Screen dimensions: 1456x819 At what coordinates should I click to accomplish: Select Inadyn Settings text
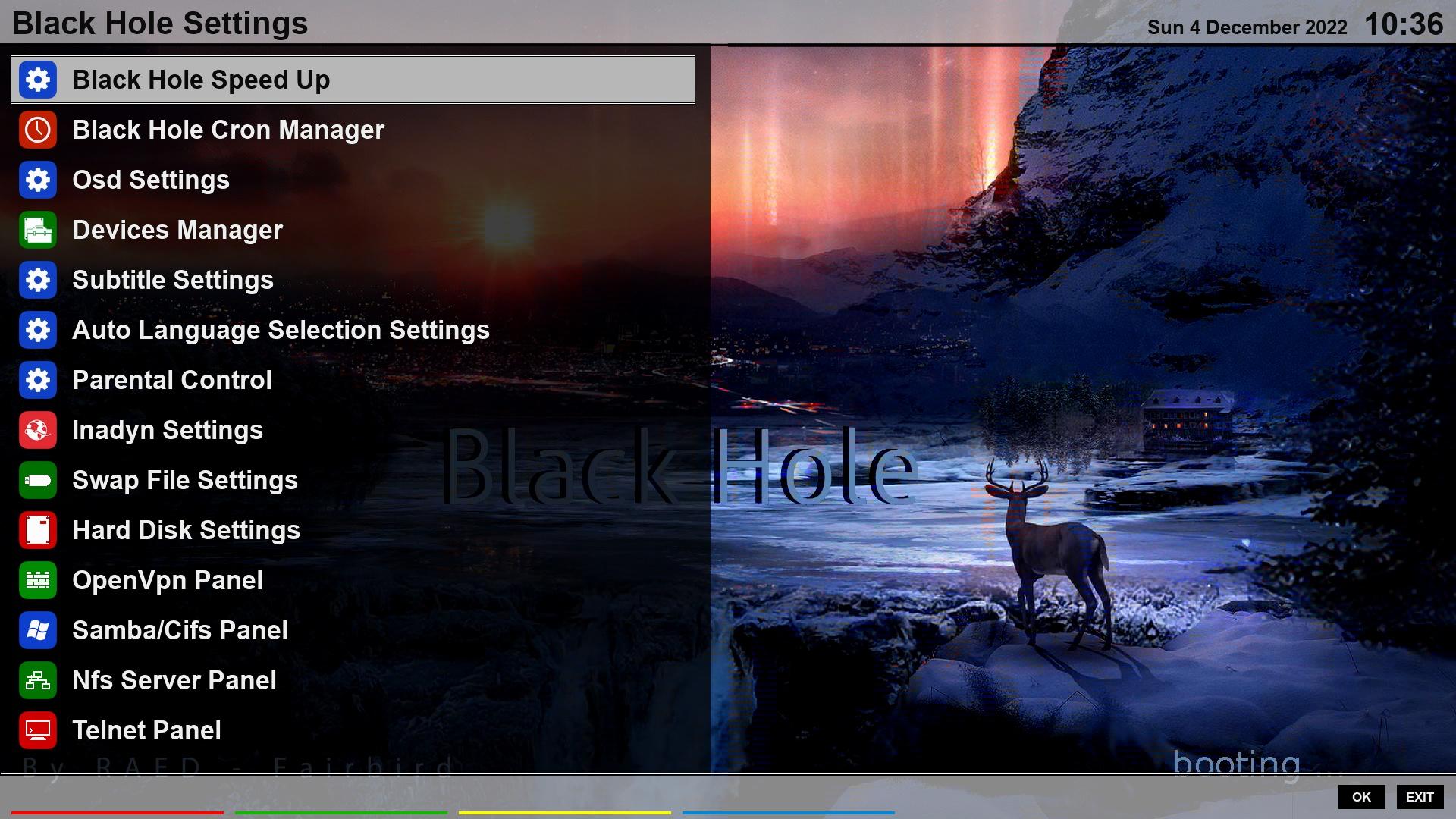(168, 430)
